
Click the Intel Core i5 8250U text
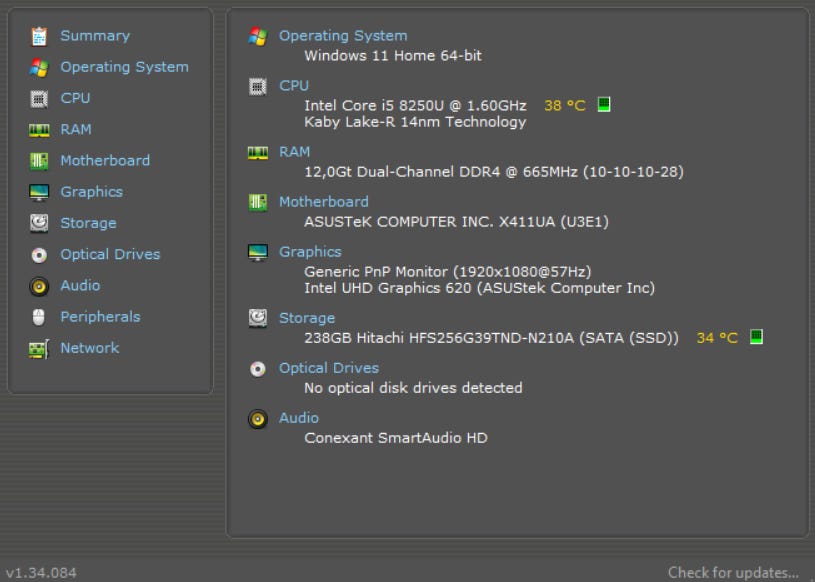click(x=415, y=105)
